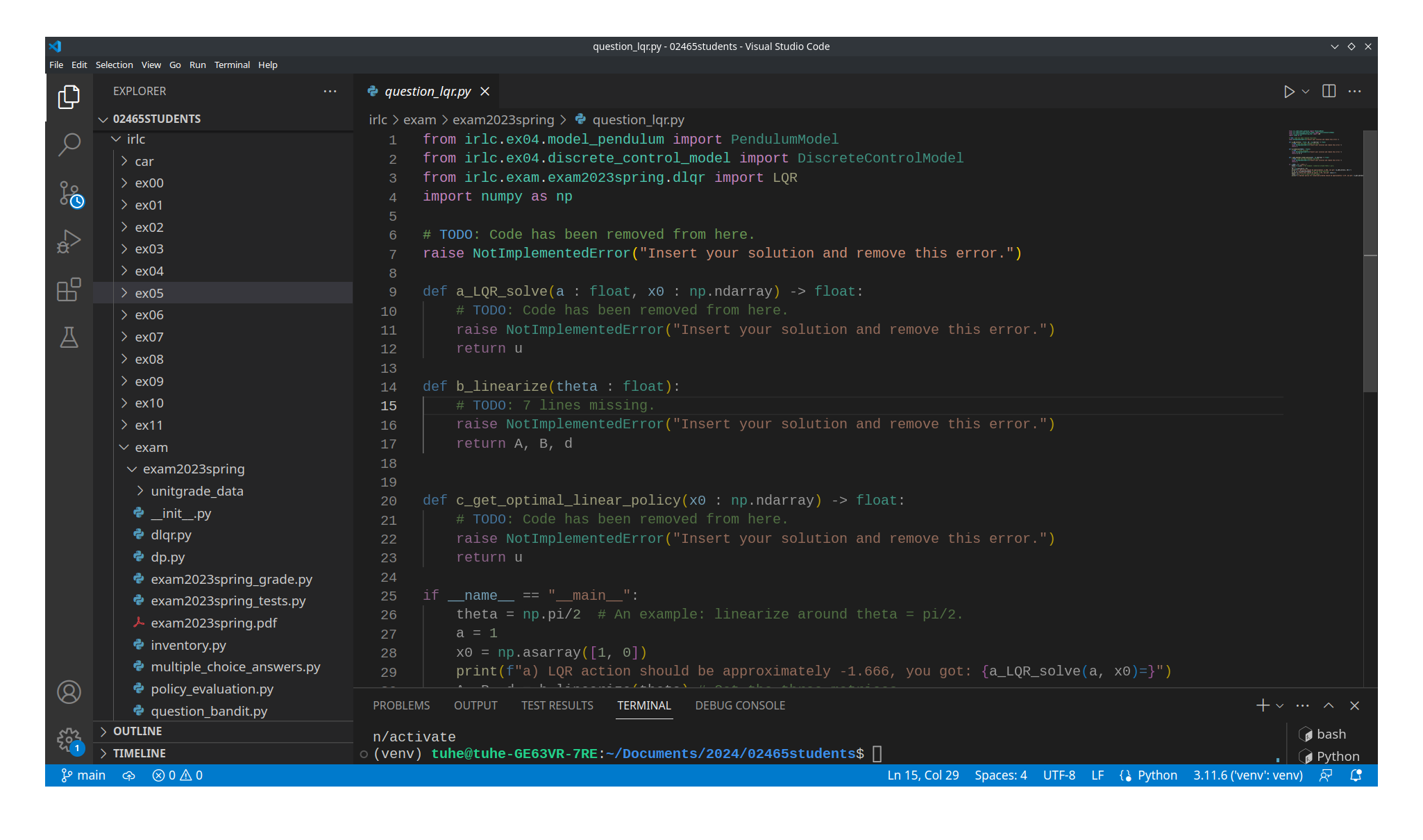Change indentation via Spaces: 4
Image resolution: width=1423 pixels, height=840 pixels.
tap(1000, 775)
